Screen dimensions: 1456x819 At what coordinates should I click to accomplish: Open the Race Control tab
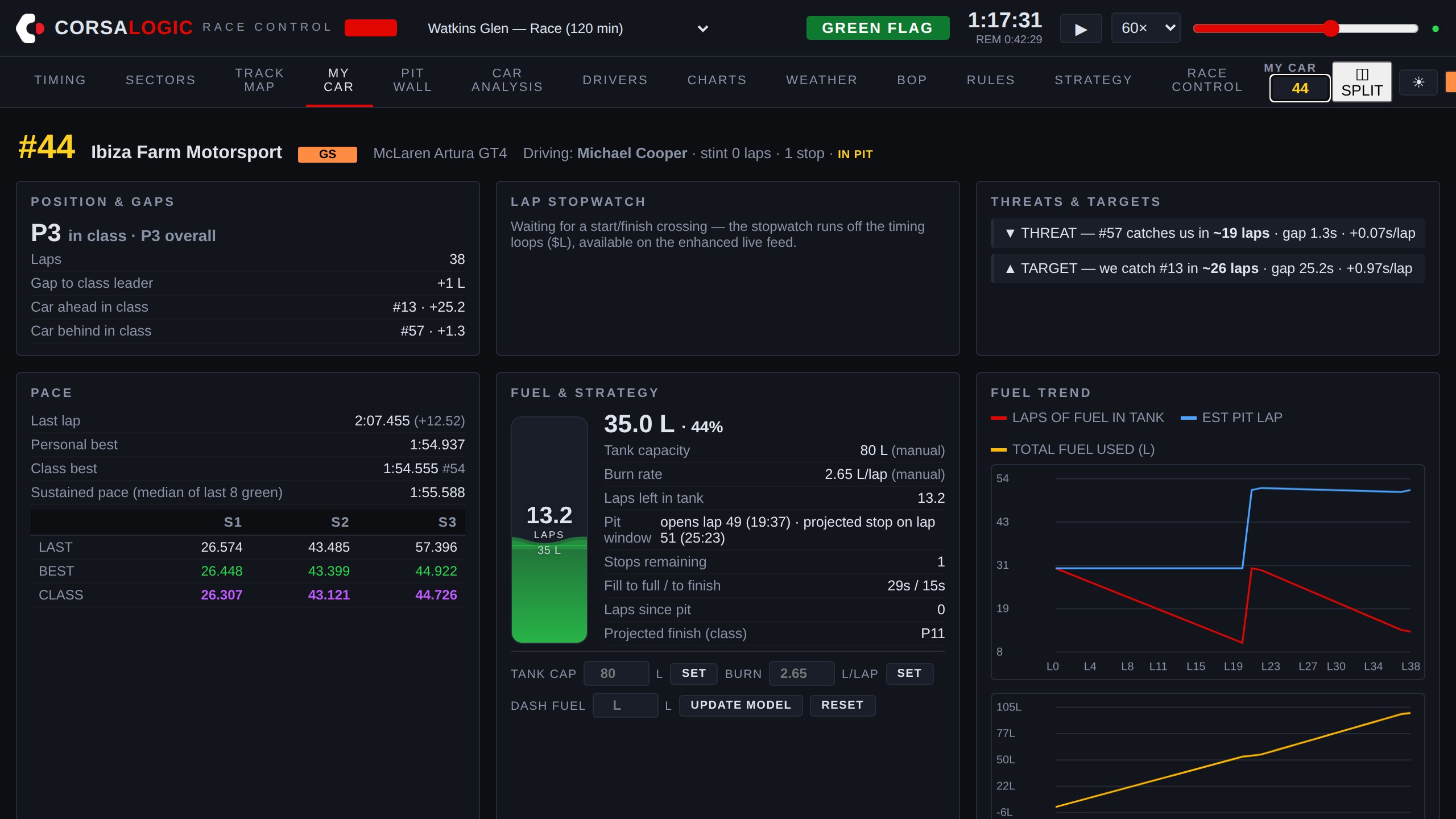pyautogui.click(x=1207, y=80)
